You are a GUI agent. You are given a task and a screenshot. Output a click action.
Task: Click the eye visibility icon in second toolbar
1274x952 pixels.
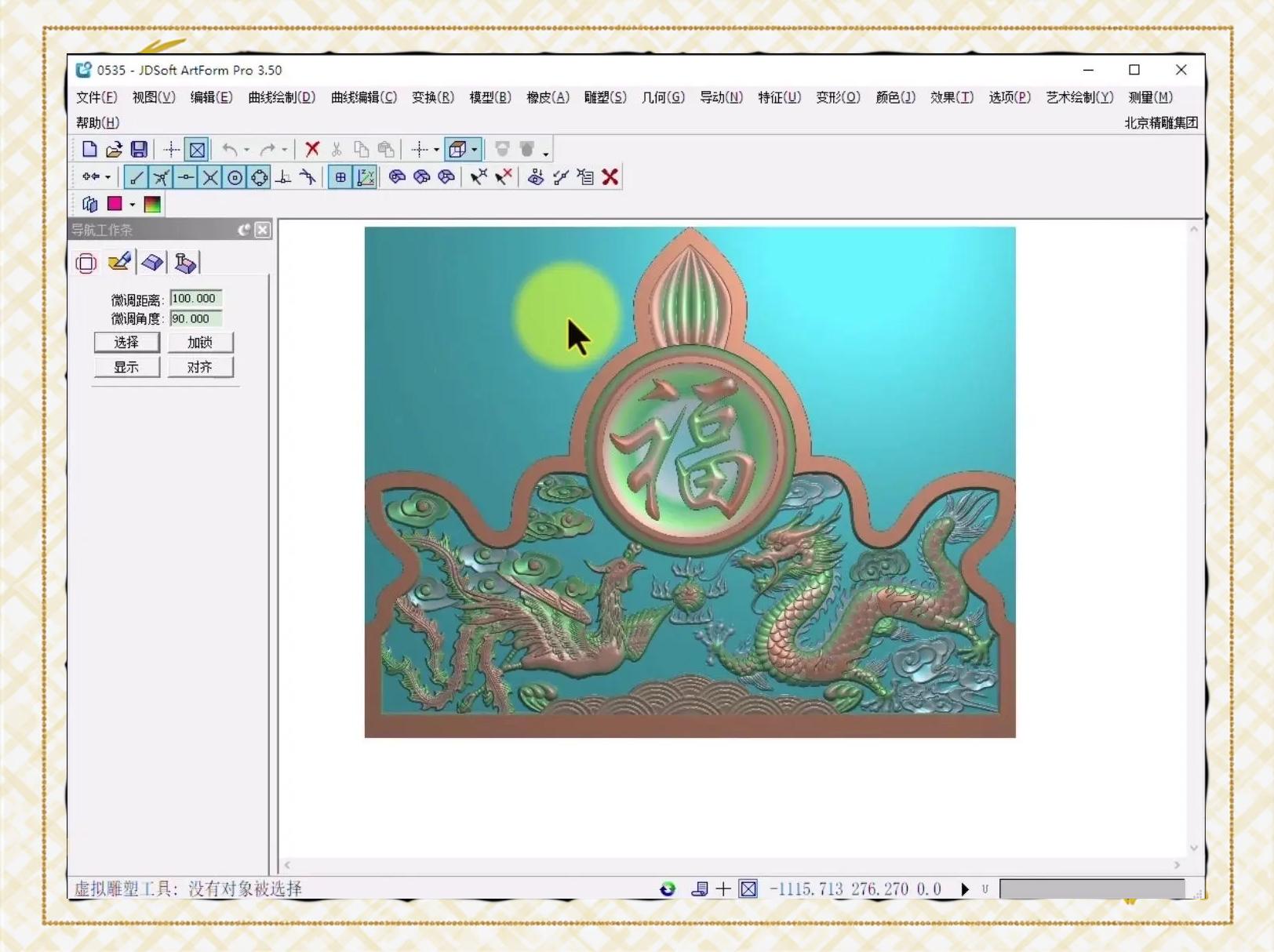click(x=535, y=177)
